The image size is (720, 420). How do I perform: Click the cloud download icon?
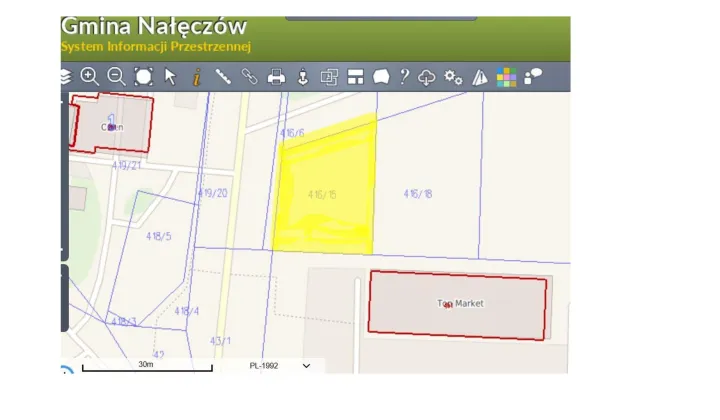(427, 77)
